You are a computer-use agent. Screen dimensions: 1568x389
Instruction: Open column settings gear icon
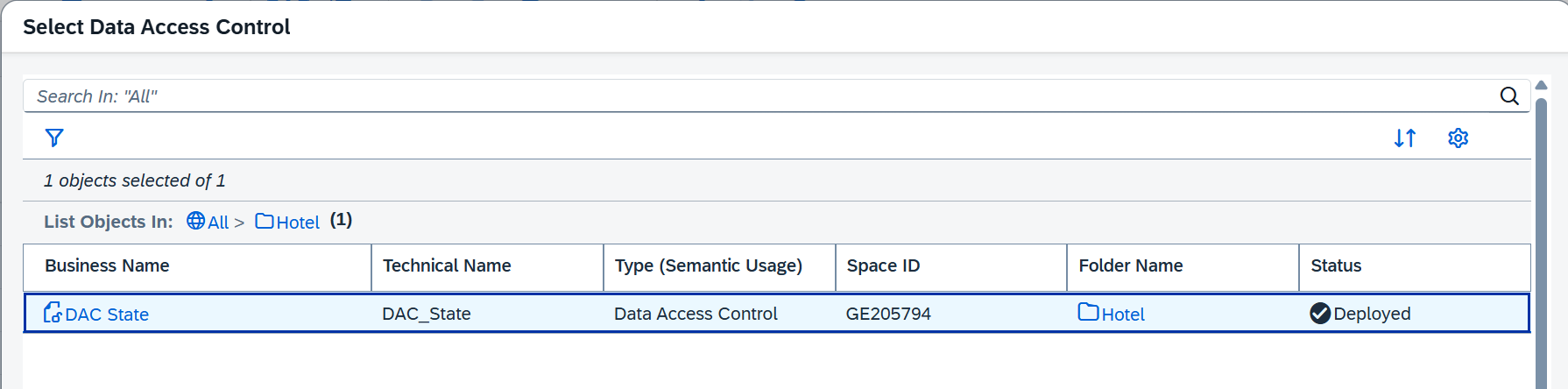pyautogui.click(x=1458, y=138)
